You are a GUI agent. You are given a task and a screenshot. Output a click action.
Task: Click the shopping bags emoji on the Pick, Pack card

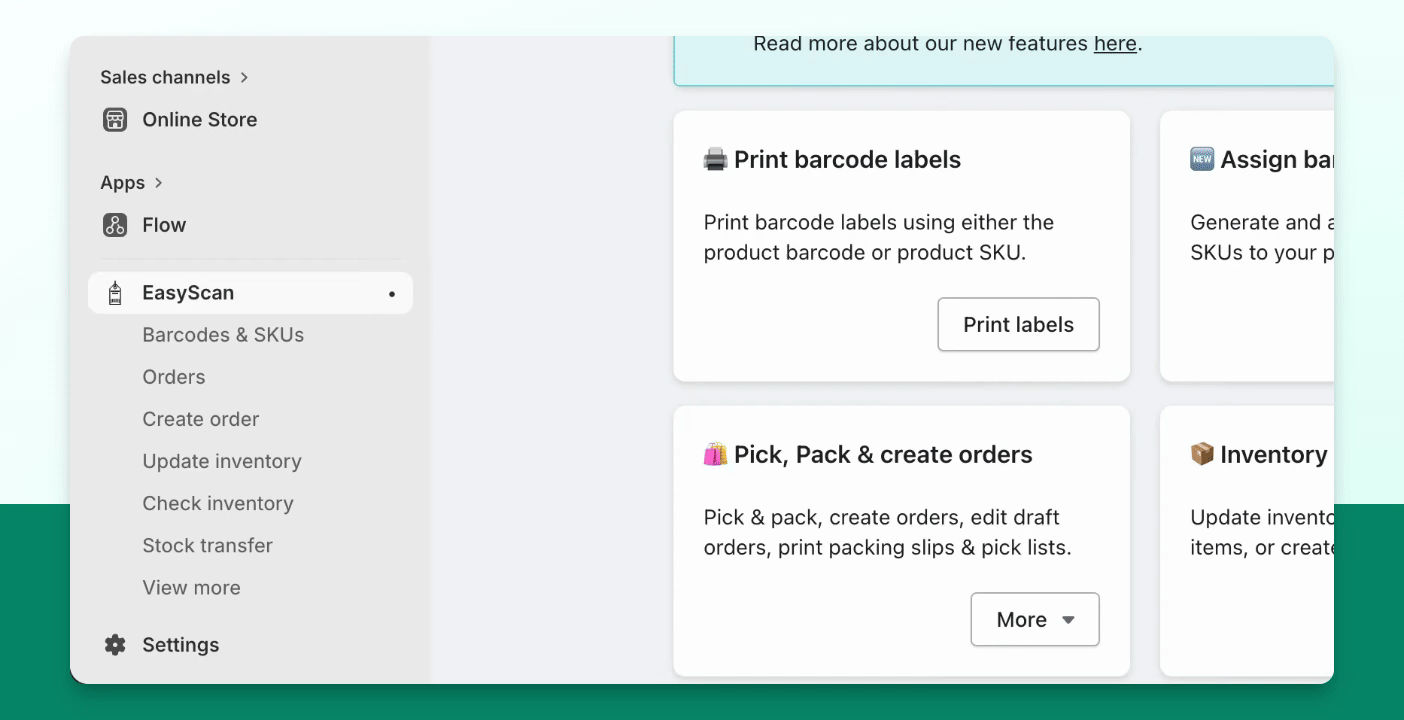[x=715, y=455]
